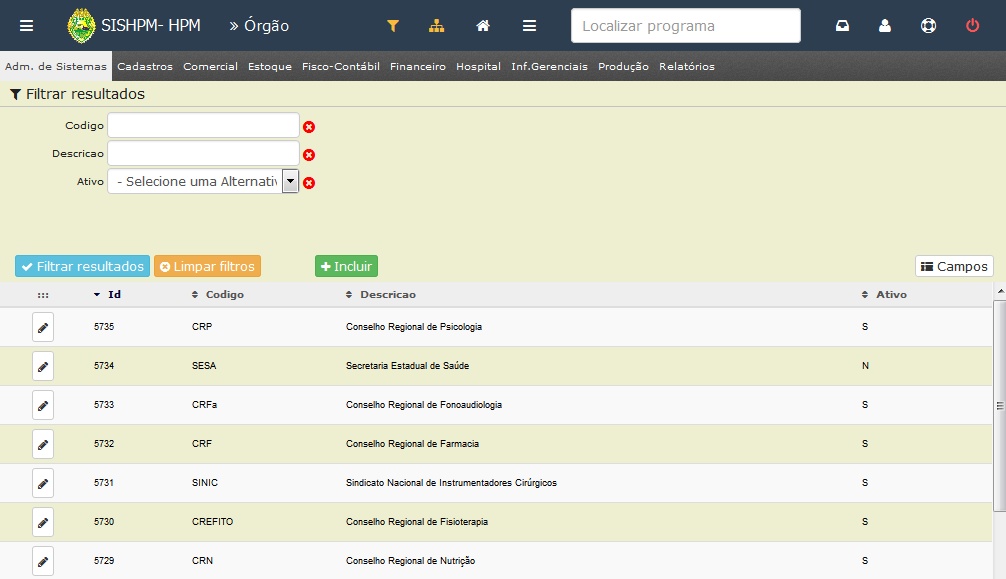Open the Hospital menu
The width and height of the screenshot is (1006, 579).
[478, 66]
